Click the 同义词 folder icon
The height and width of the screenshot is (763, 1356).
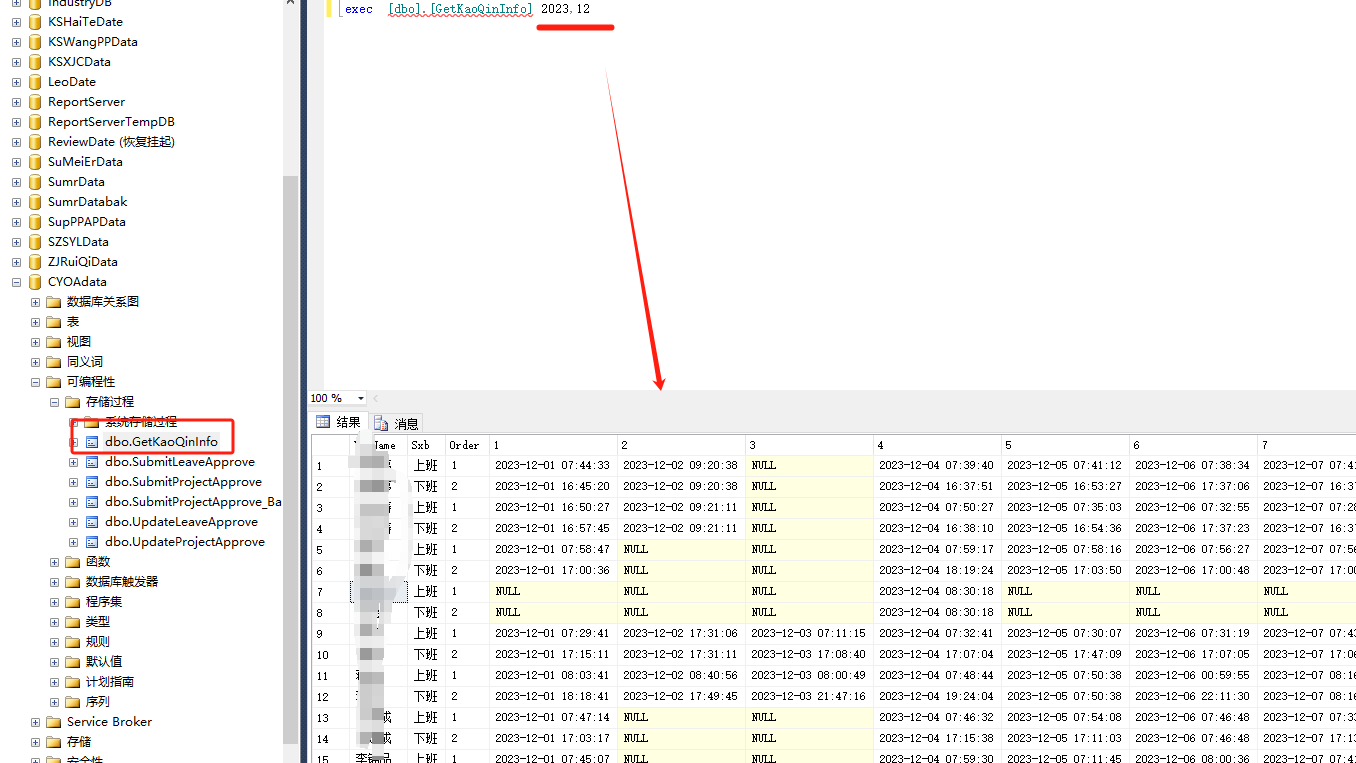(54, 362)
